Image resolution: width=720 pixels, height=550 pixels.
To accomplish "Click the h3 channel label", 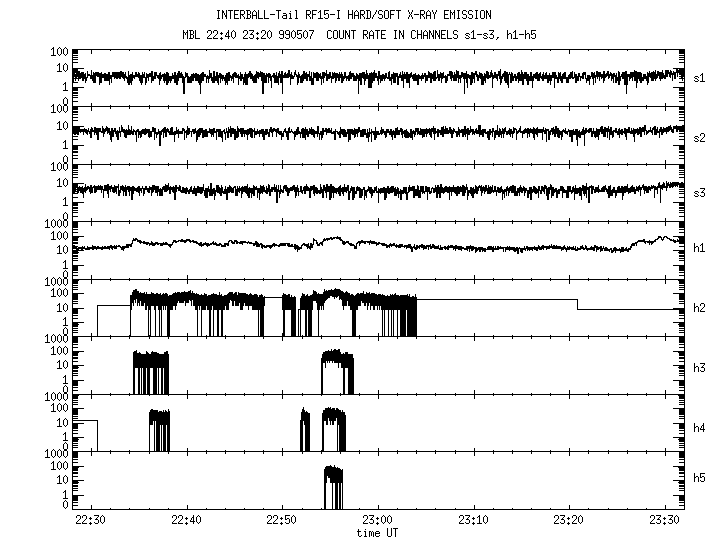I will tap(700, 368).
